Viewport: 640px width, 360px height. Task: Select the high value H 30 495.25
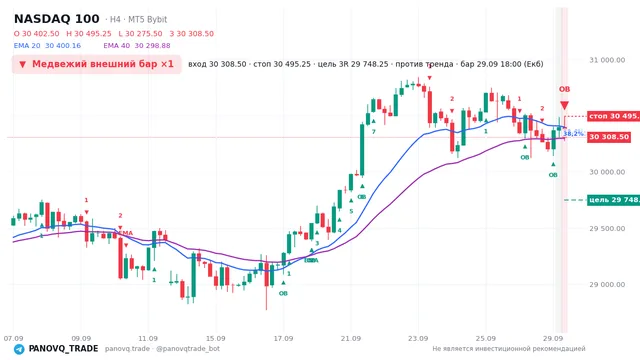(x=89, y=33)
